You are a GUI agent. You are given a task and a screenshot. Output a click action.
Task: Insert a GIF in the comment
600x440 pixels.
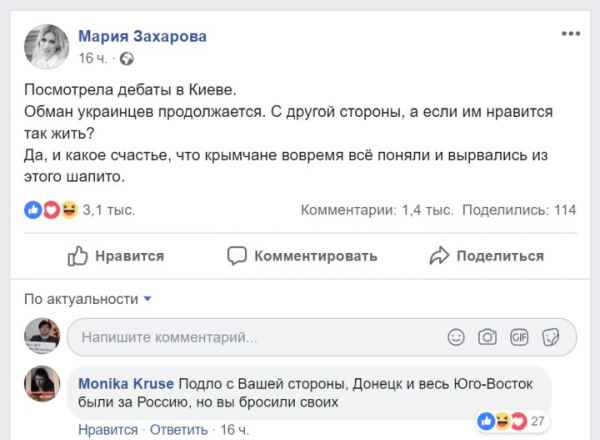(519, 337)
